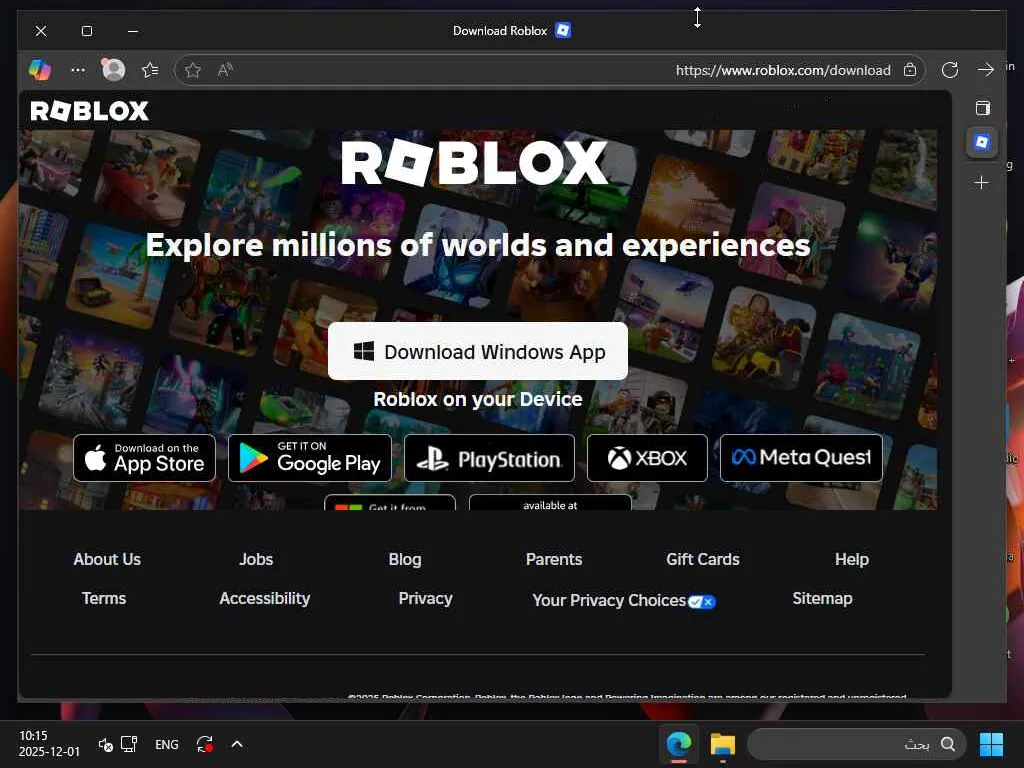1024x768 pixels.
Task: Open Your Privacy Choices link
Action: pos(624,601)
